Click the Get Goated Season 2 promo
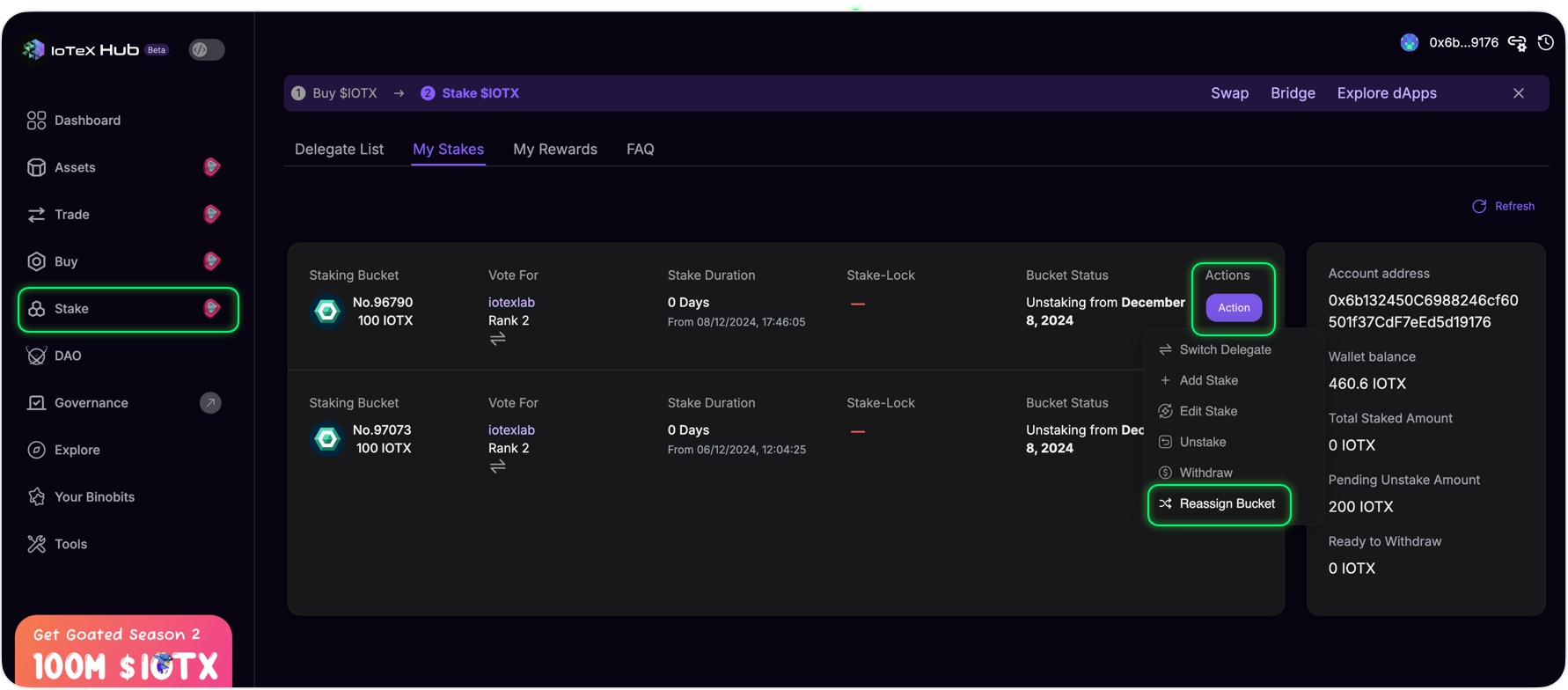1568x690 pixels. click(x=123, y=651)
